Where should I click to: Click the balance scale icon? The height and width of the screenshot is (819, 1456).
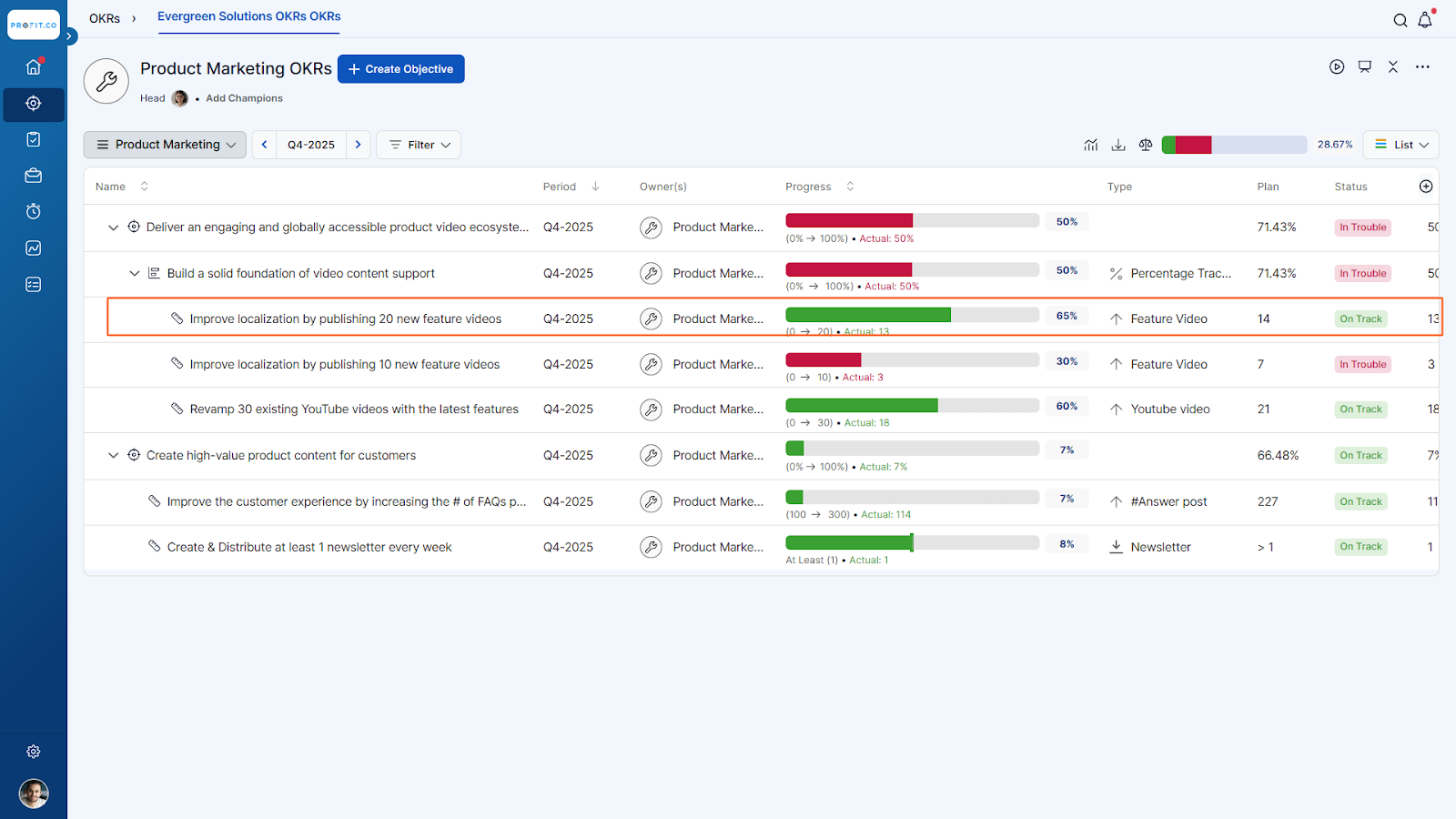click(1146, 145)
